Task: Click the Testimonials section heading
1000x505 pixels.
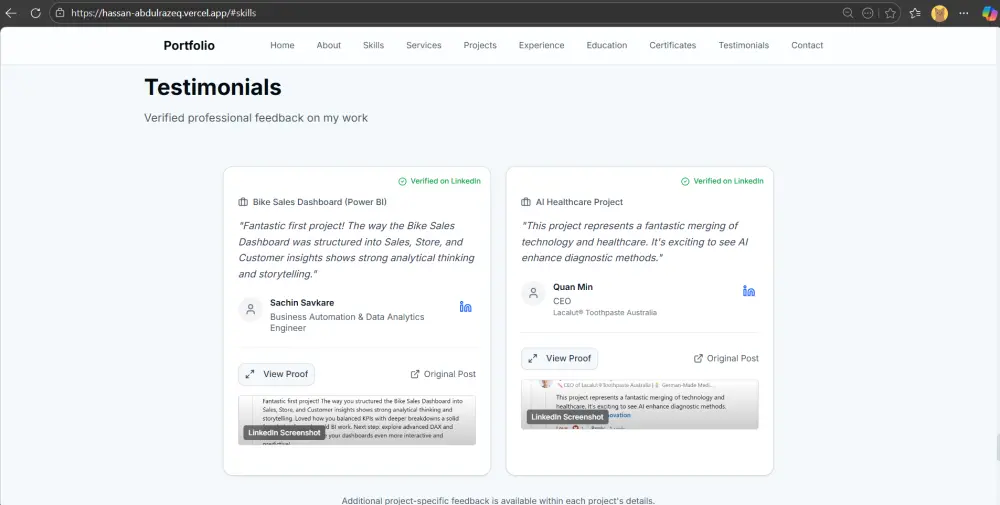Action: click(213, 87)
